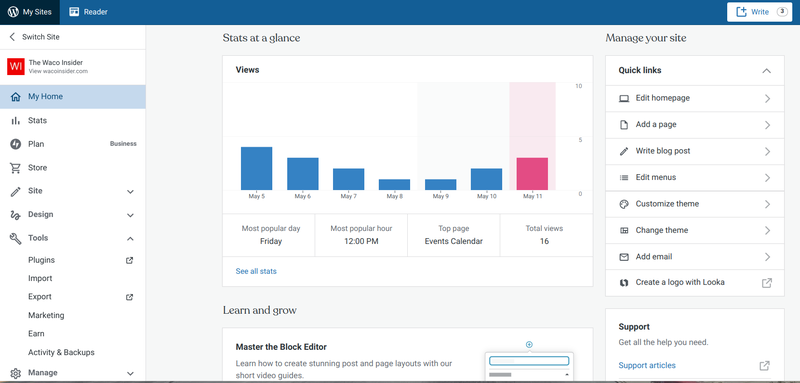This screenshot has width=800, height=383.
Task: Click the Business plan label
Action: click(x=123, y=144)
